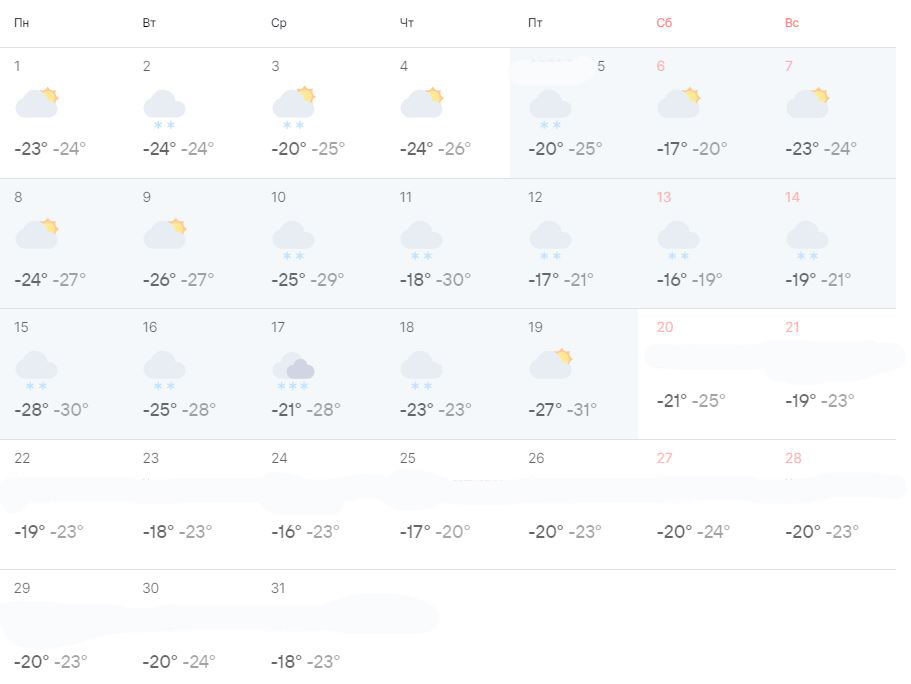The image size is (911, 684).
Task: Click the sunny snow icon on day 3
Action: pyautogui.click(x=294, y=105)
